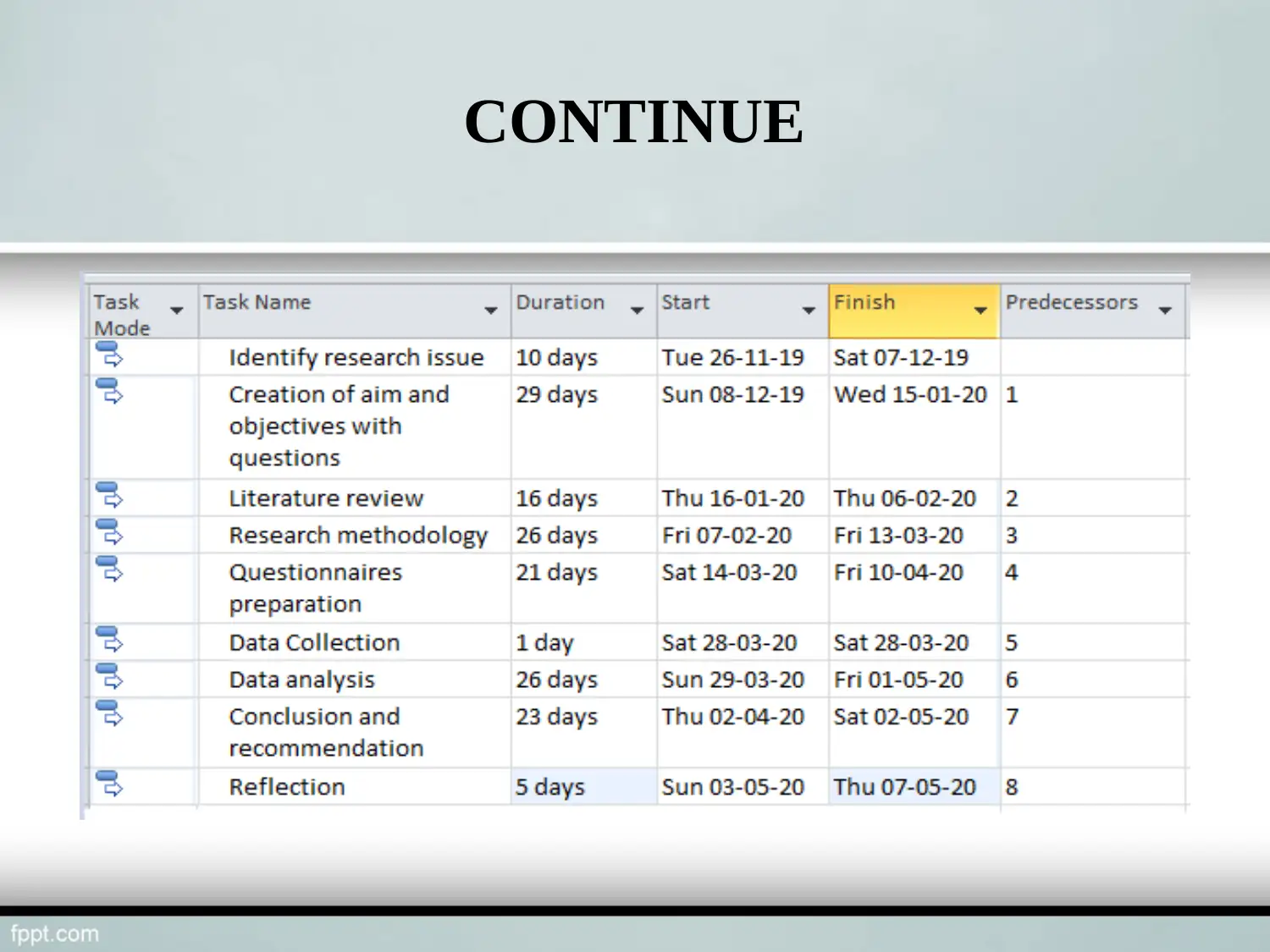Image resolution: width=1270 pixels, height=952 pixels.
Task: Click finish date 'Sat 07-12-19'
Action: point(901,358)
